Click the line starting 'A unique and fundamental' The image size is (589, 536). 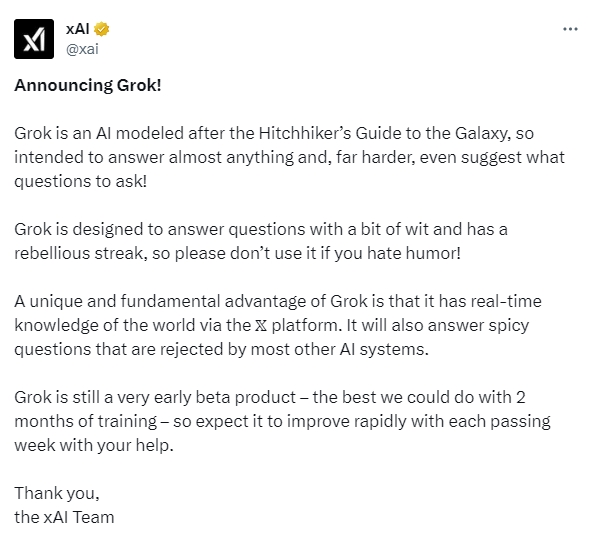click(x=278, y=301)
